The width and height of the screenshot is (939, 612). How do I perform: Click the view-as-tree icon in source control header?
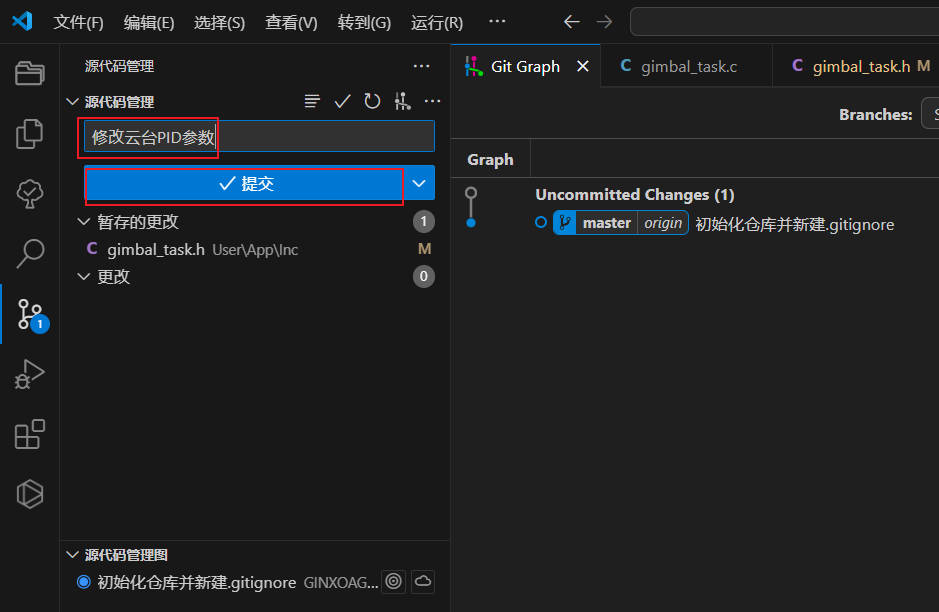(313, 101)
